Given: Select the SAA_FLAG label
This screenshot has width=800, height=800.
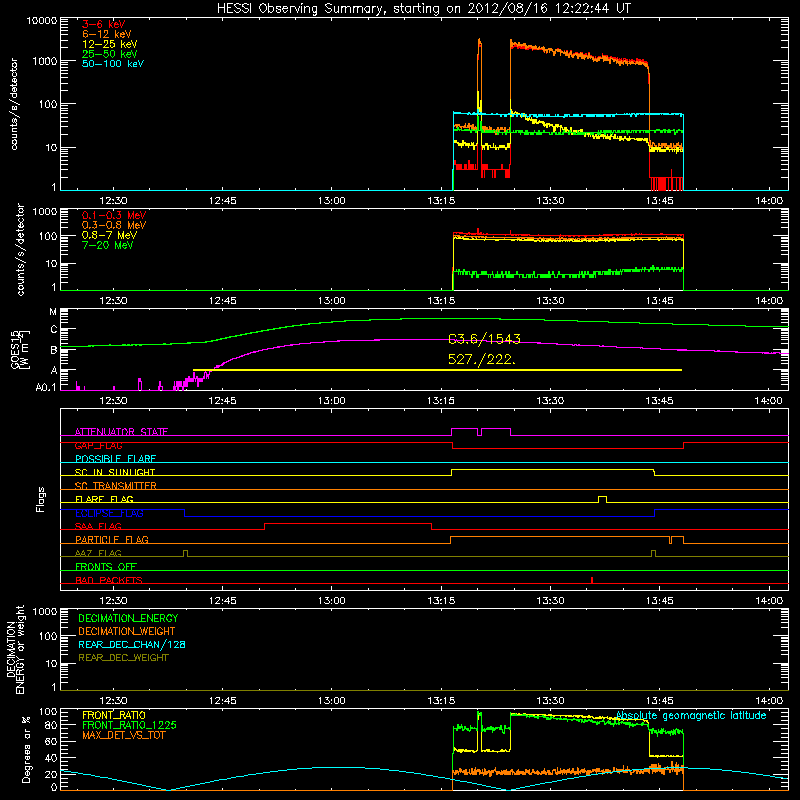Looking at the screenshot, I should pos(98,526).
